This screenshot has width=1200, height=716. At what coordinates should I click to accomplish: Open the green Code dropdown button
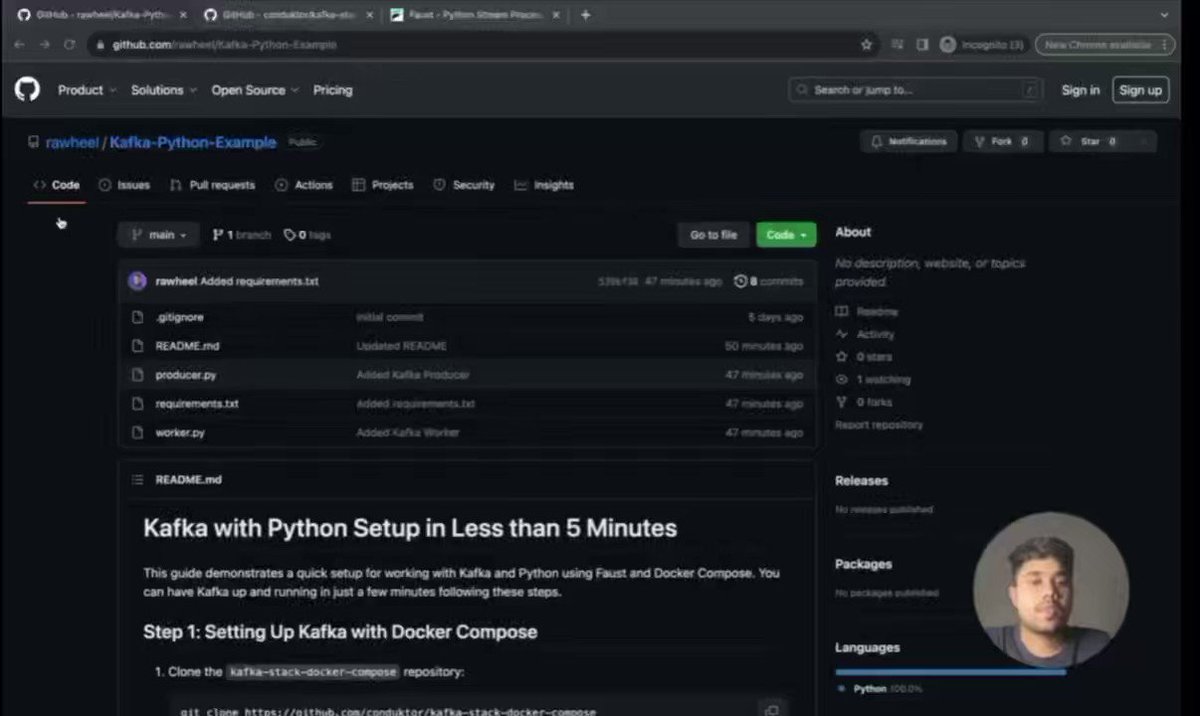click(x=786, y=235)
